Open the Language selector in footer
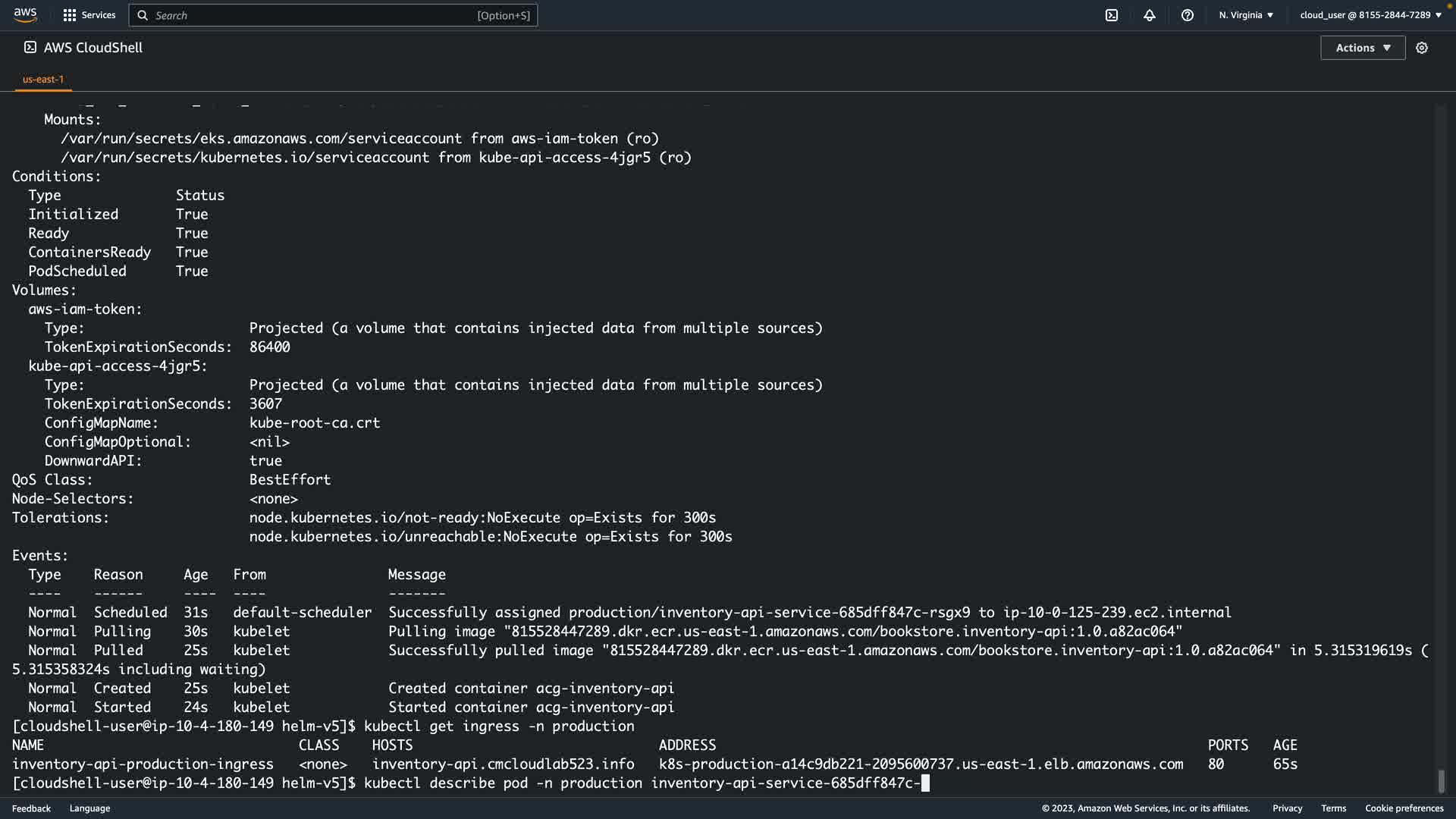This screenshot has height=819, width=1456. click(x=89, y=808)
